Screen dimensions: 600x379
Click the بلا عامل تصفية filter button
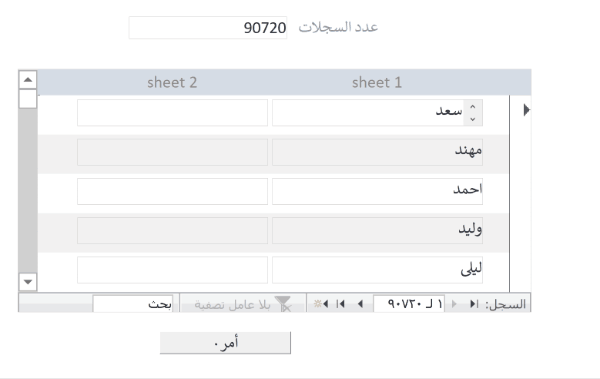[243, 304]
